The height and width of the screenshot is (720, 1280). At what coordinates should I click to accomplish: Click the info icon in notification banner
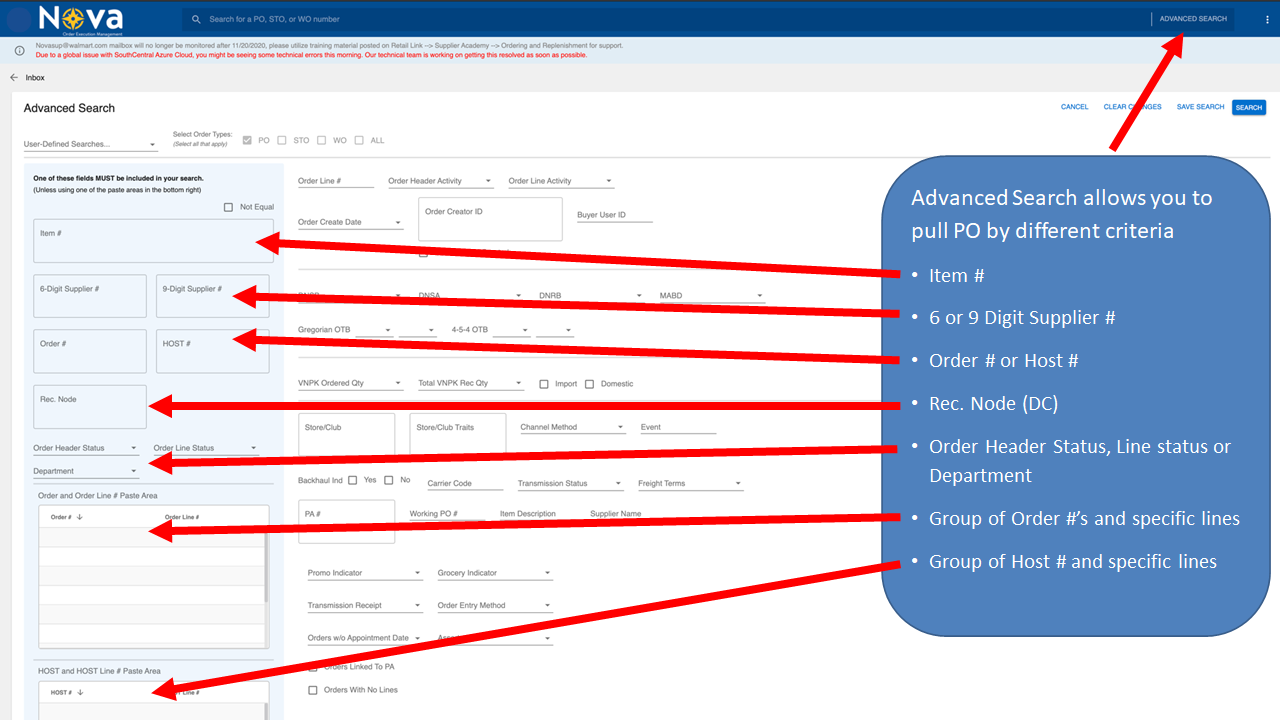[x=20, y=50]
